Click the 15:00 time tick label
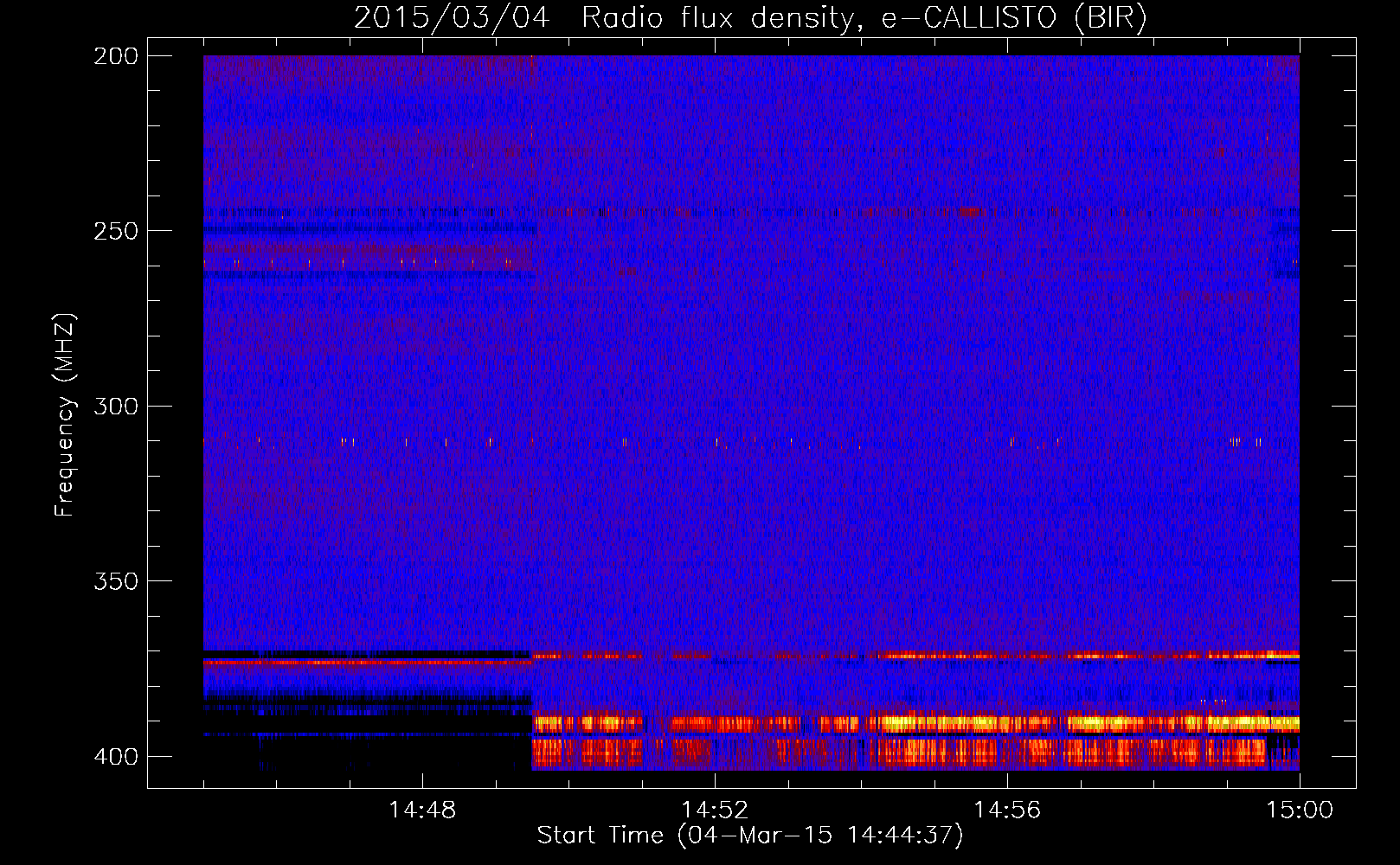The image size is (1400, 865). [1300, 811]
